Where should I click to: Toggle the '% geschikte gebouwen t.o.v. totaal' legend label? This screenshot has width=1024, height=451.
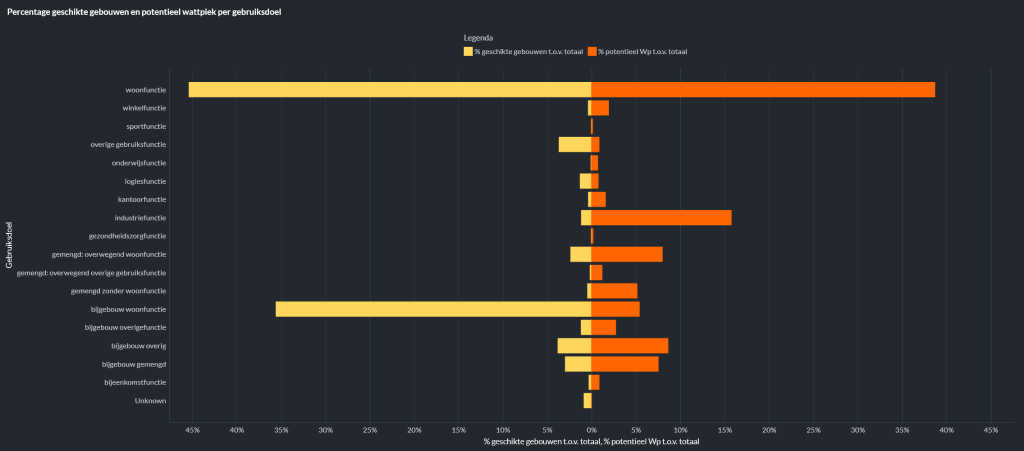pos(529,51)
